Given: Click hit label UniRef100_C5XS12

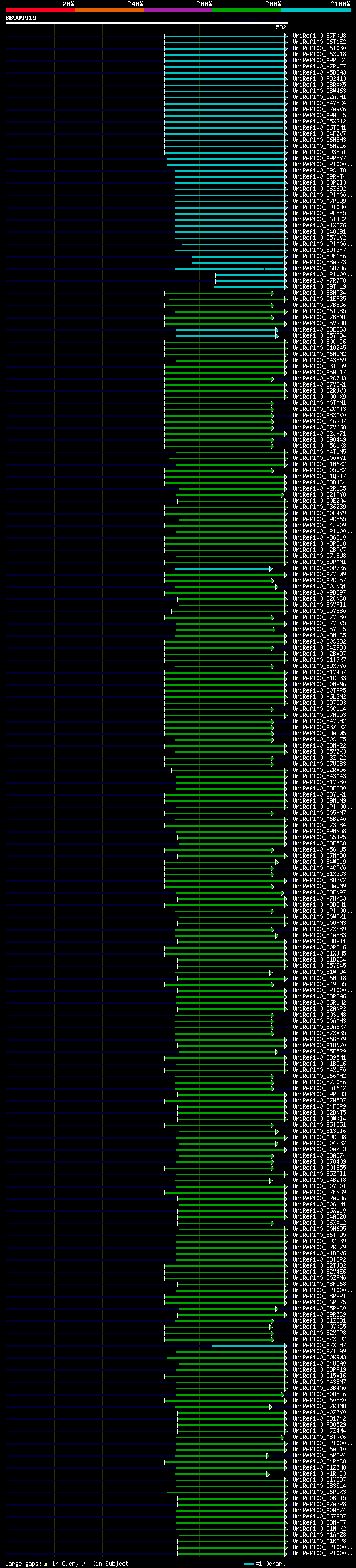Looking at the screenshot, I should pyautogui.click(x=319, y=121).
